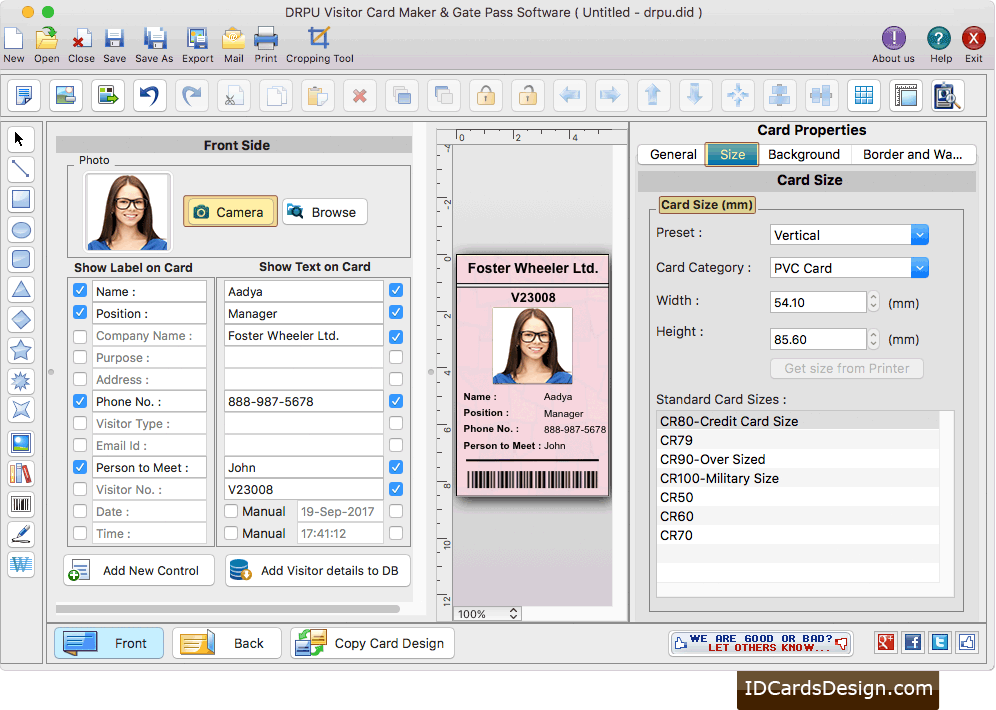Pick the Line drawing tool
Screen dimensions: 996x710
22,169
